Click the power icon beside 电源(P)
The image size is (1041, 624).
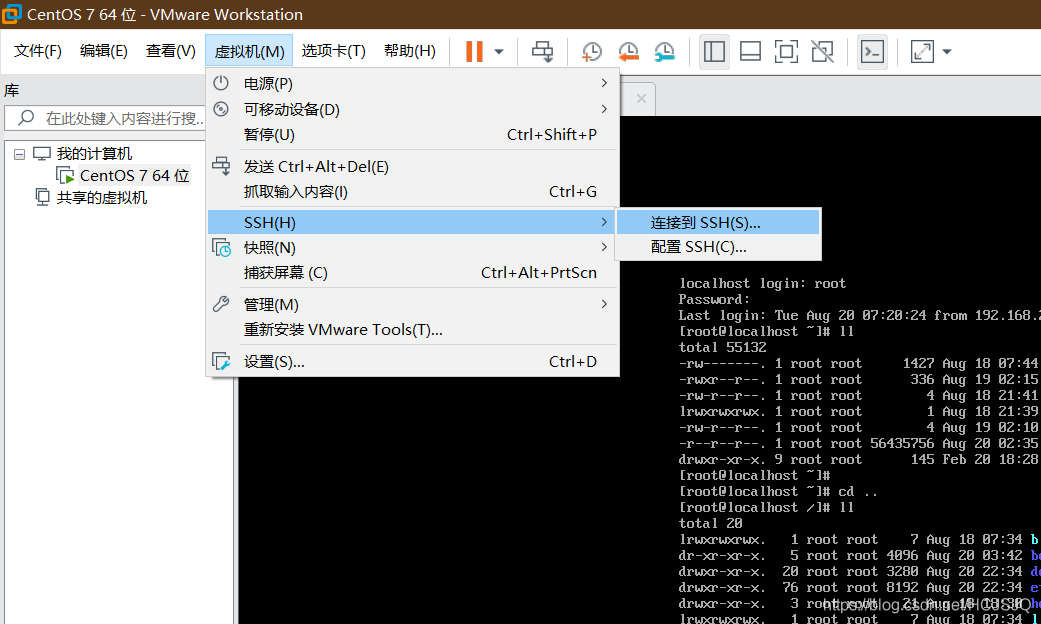(220, 83)
